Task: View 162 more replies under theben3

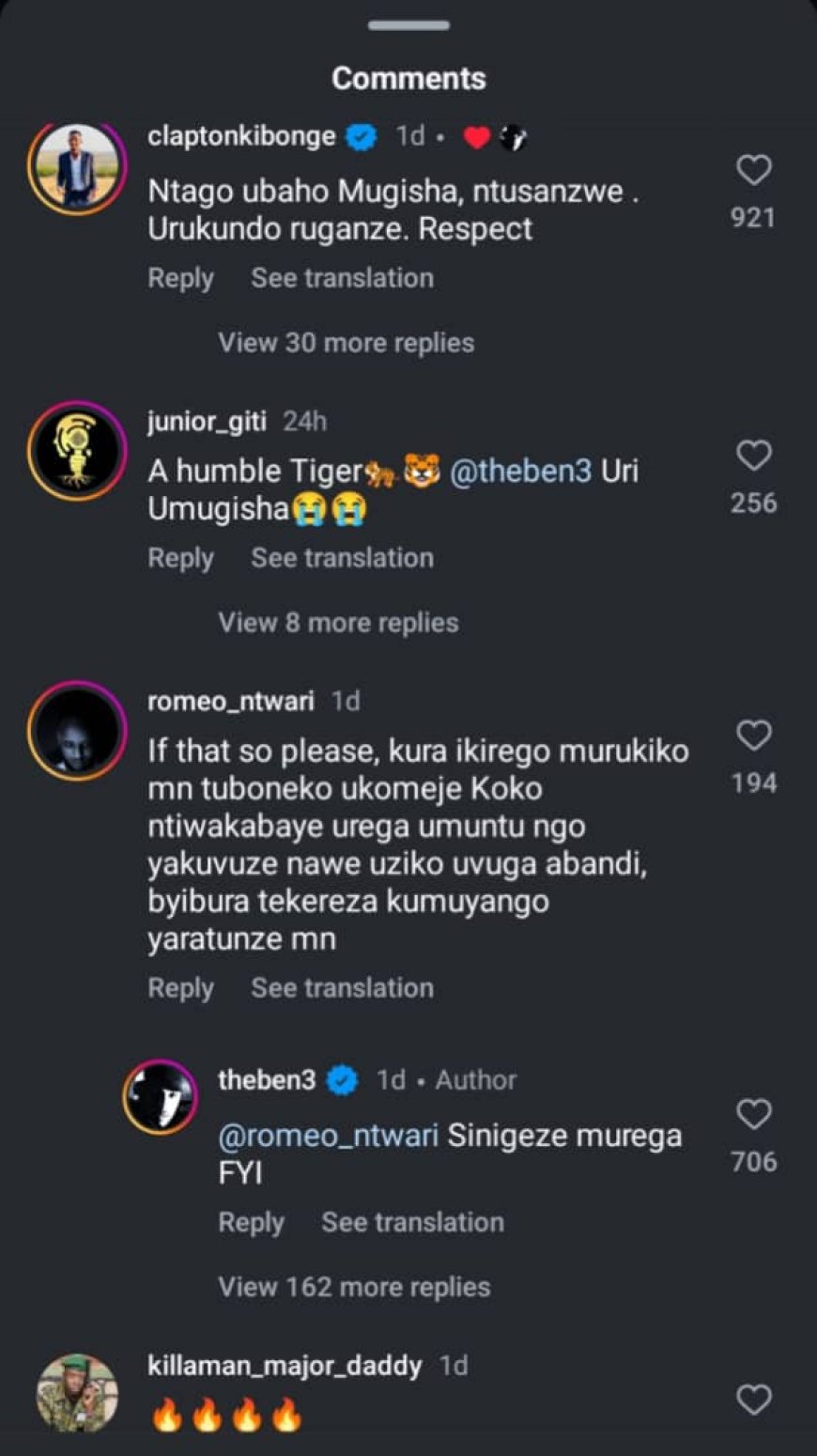Action: (354, 1287)
